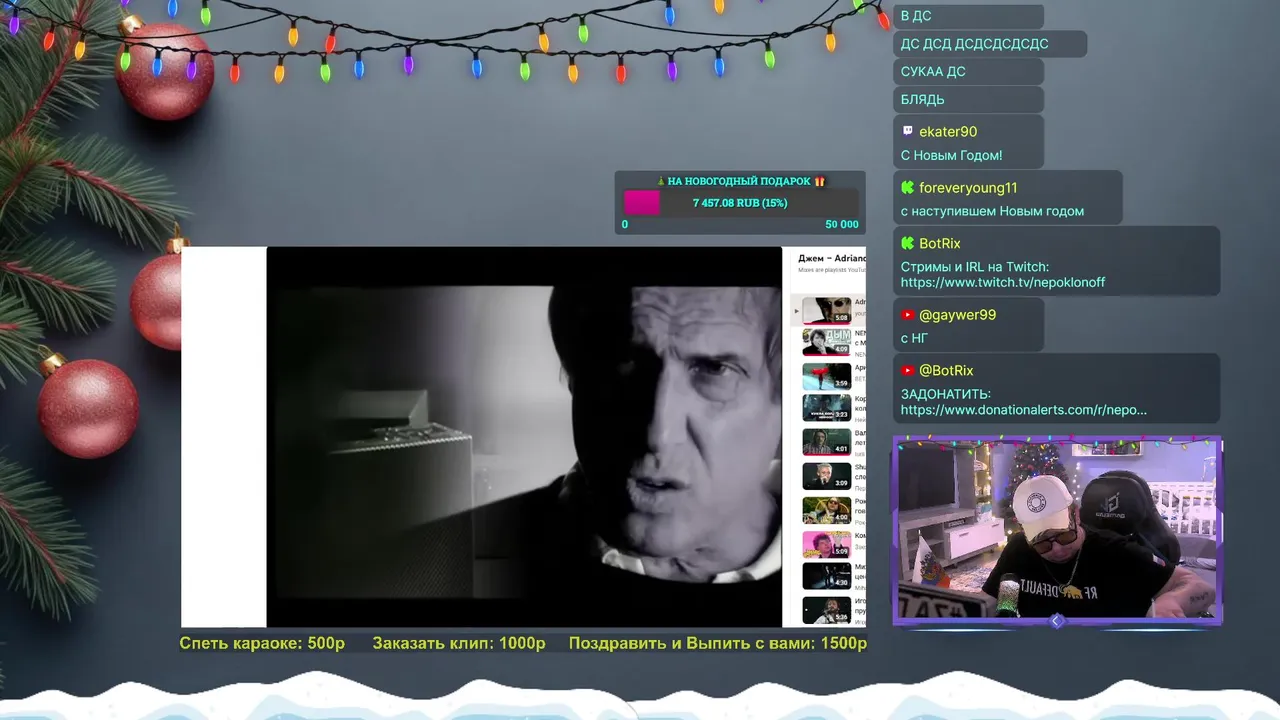Click the pink filled part of the goal bar

641,203
